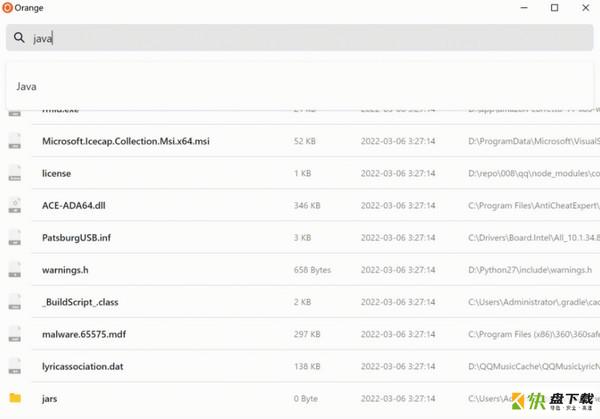
Task: Click the 658 Bytes size value
Action: click(312, 270)
